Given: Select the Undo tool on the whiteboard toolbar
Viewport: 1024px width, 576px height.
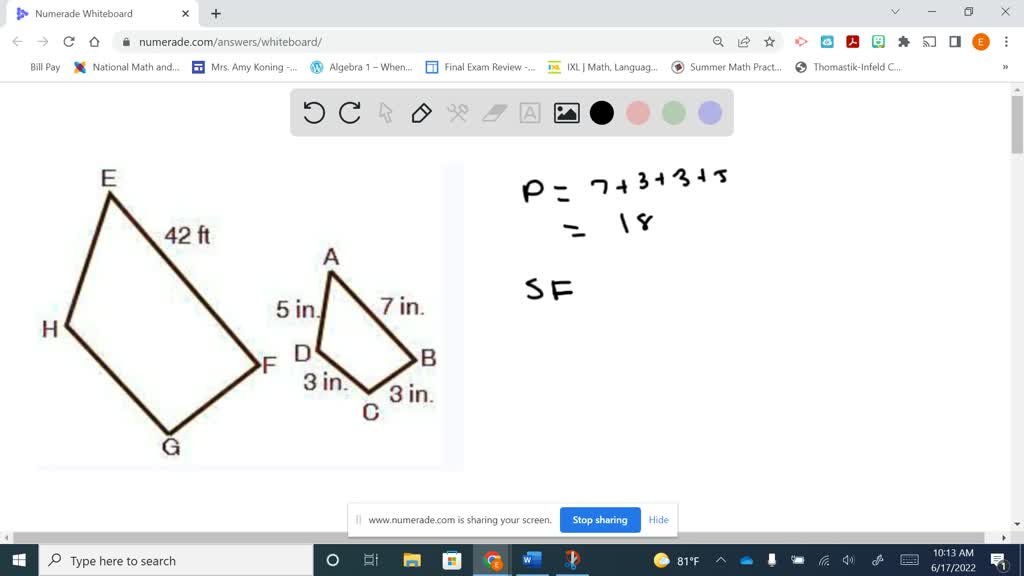Looking at the screenshot, I should click(314, 113).
